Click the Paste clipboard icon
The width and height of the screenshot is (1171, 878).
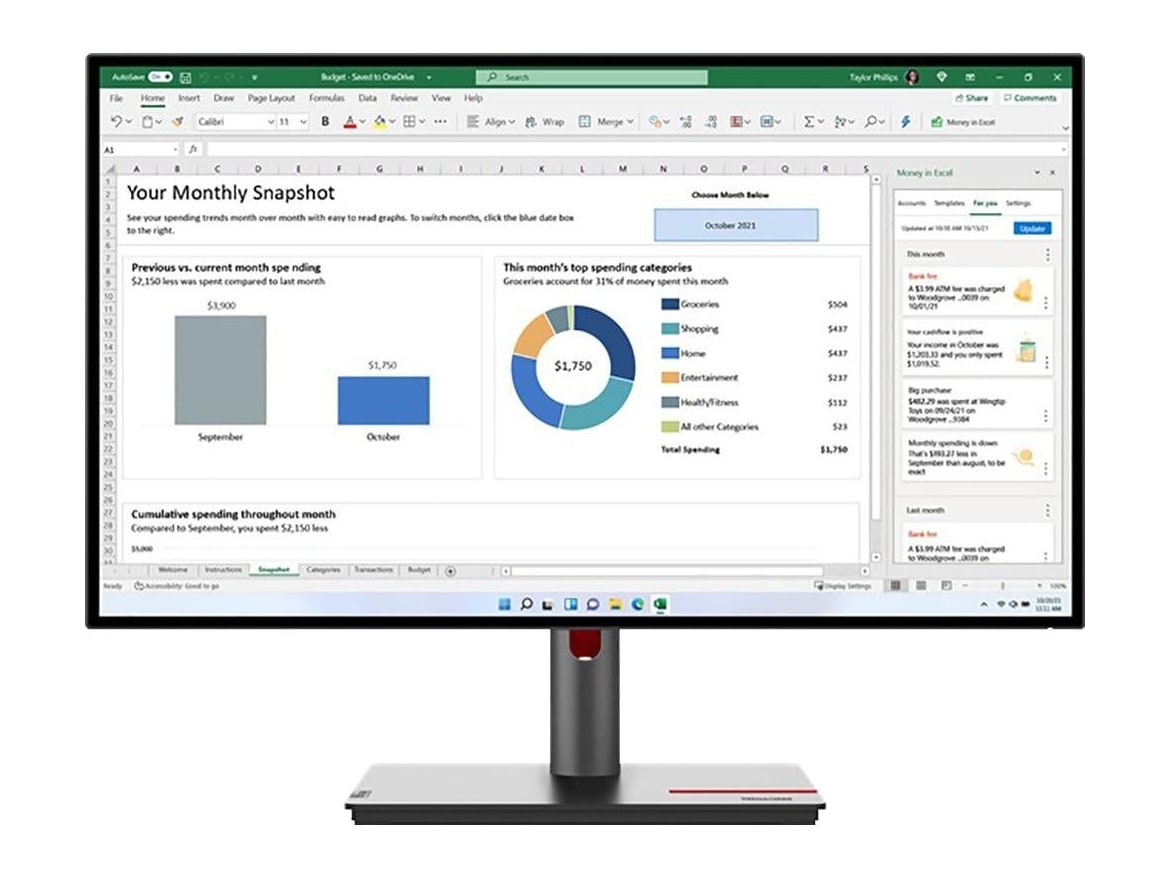click(148, 121)
